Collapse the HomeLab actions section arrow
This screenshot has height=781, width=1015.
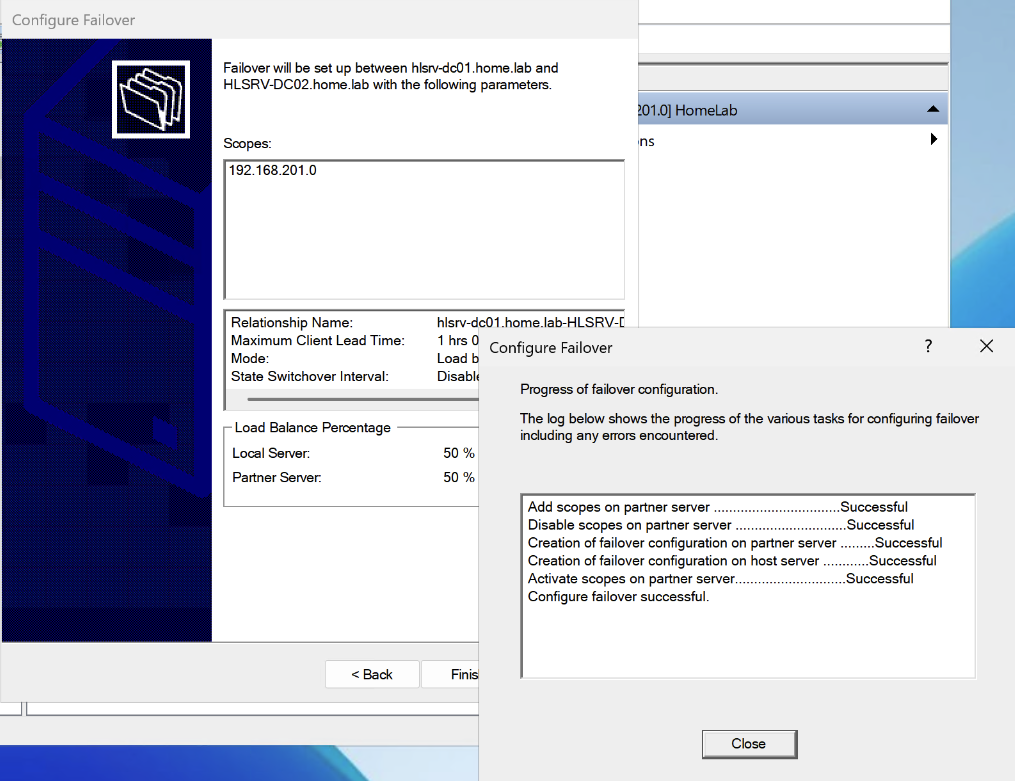[x=932, y=109]
